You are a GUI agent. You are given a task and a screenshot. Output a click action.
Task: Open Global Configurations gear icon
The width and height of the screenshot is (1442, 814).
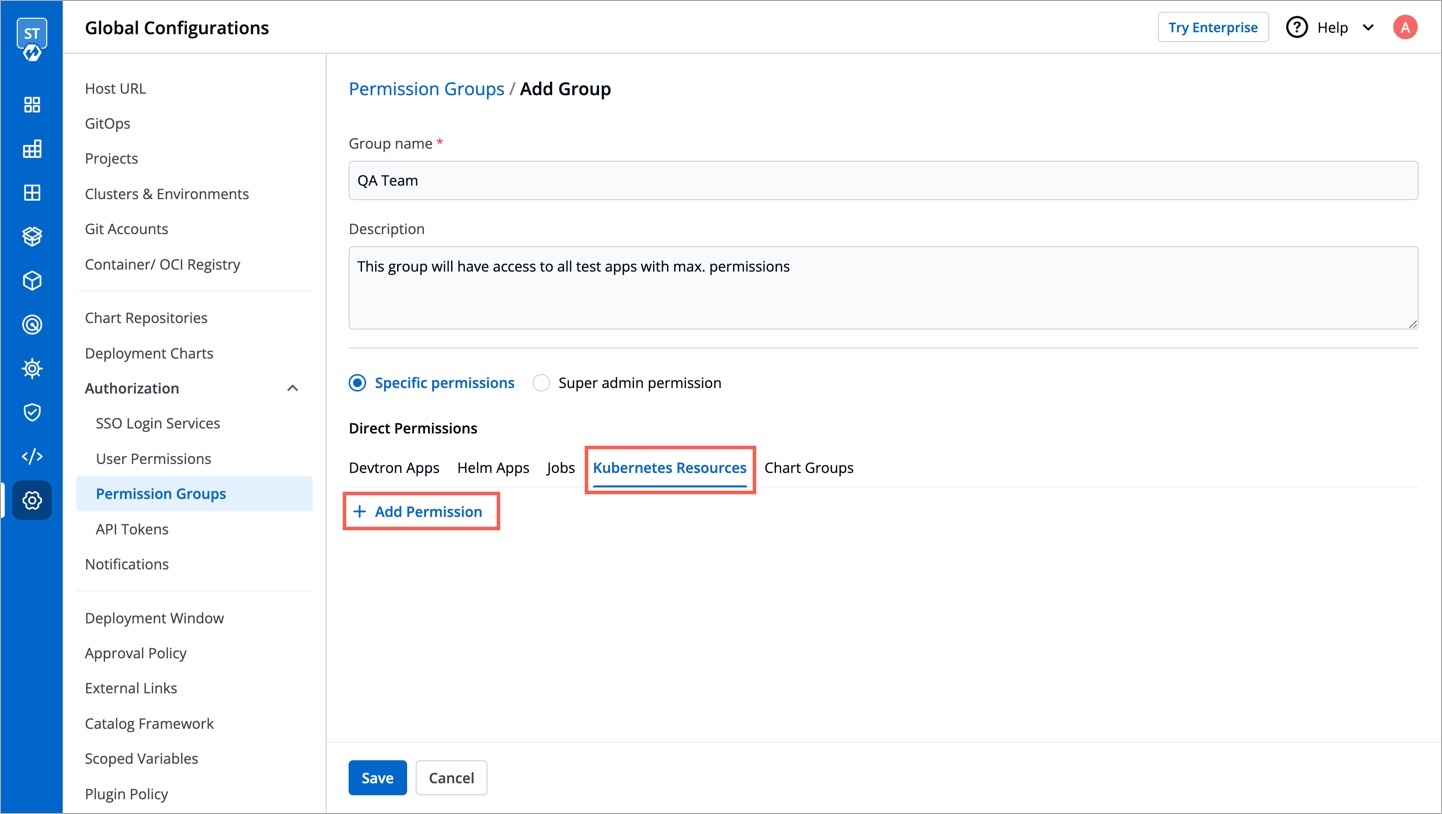pyautogui.click(x=32, y=500)
